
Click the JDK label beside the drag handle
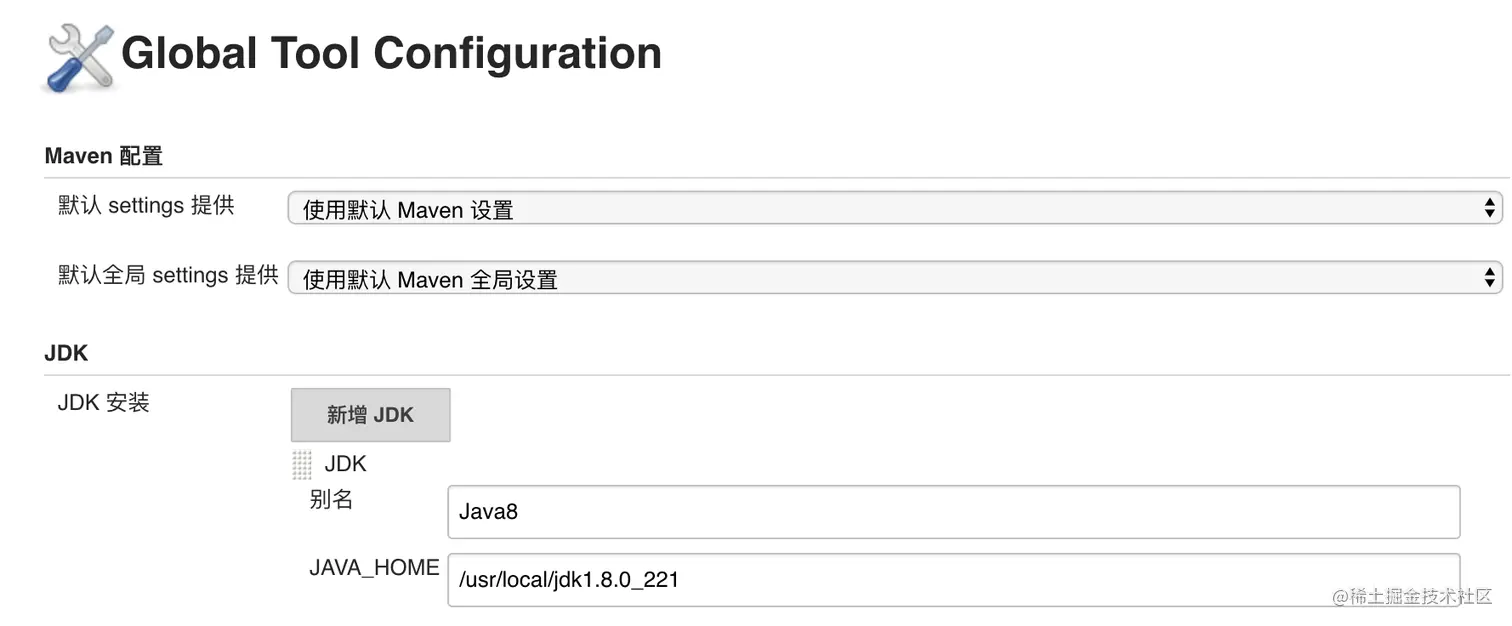(x=346, y=464)
